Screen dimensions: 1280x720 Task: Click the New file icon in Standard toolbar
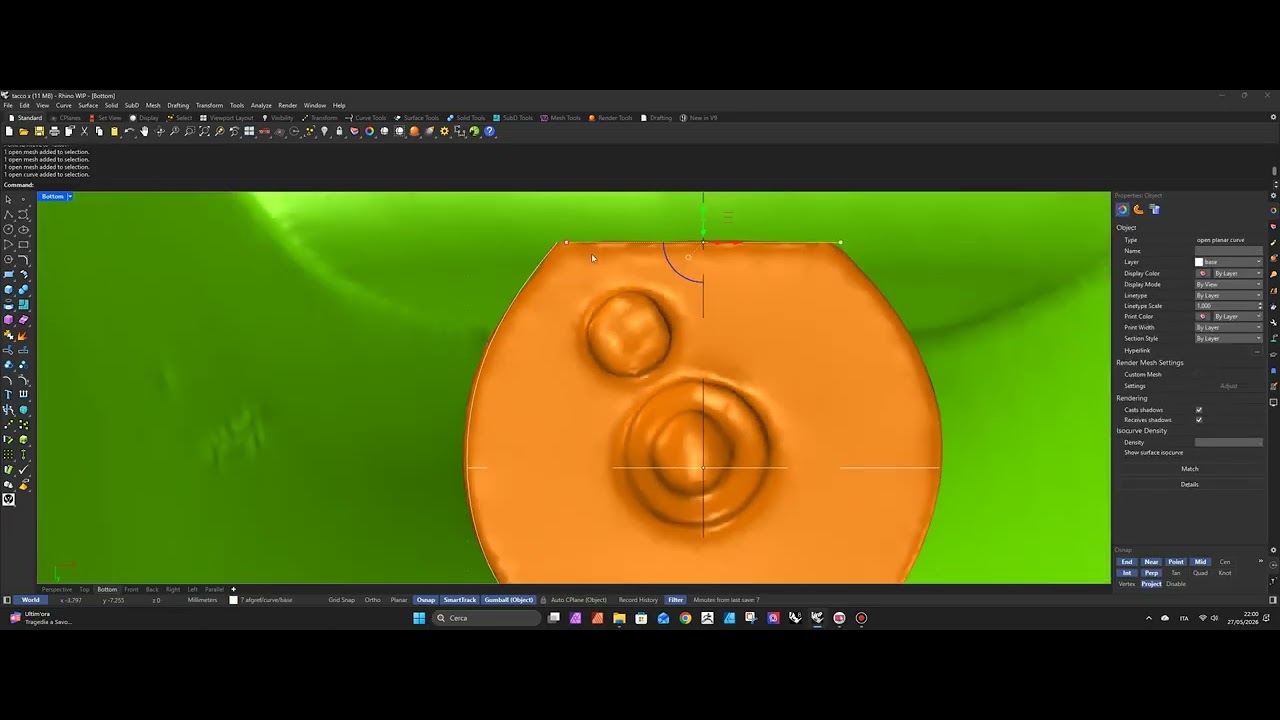[x=9, y=131]
